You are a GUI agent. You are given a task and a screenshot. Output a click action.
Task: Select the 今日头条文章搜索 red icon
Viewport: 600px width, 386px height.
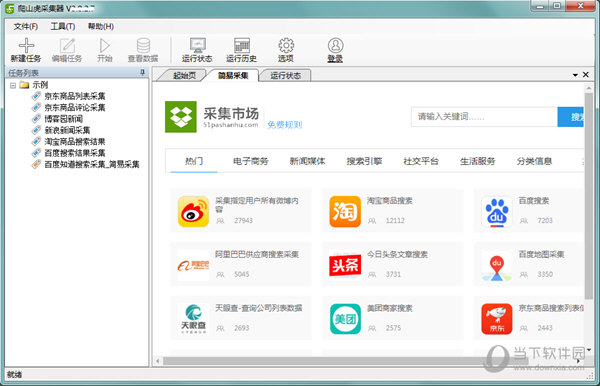[345, 265]
